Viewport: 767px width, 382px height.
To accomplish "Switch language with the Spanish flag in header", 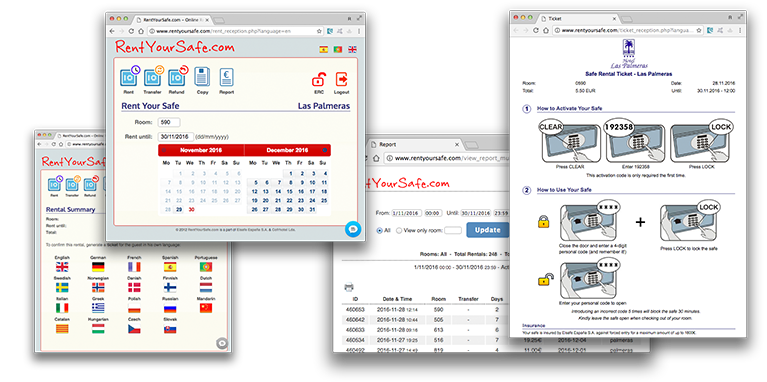I will coord(323,49).
